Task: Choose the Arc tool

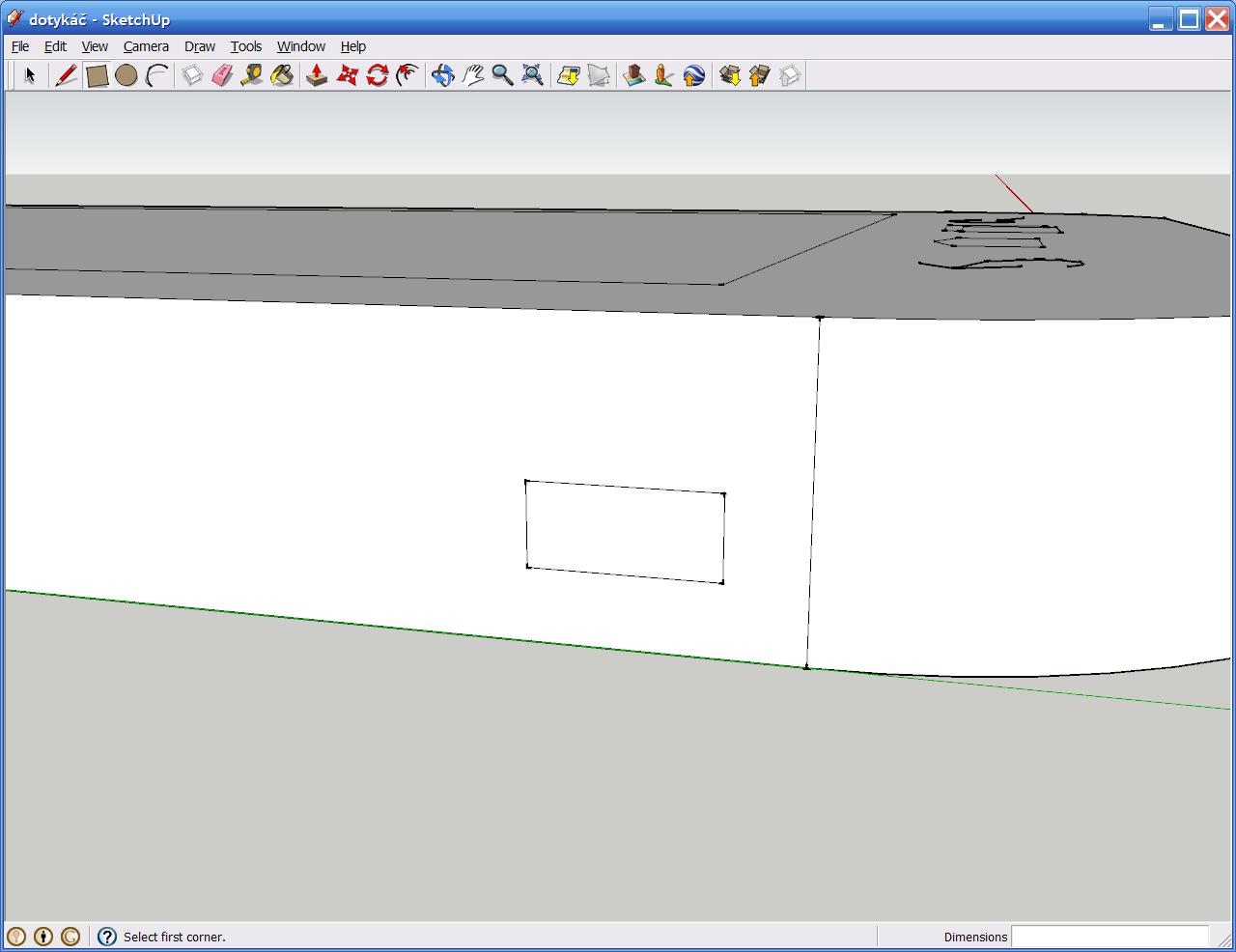Action: [156, 75]
